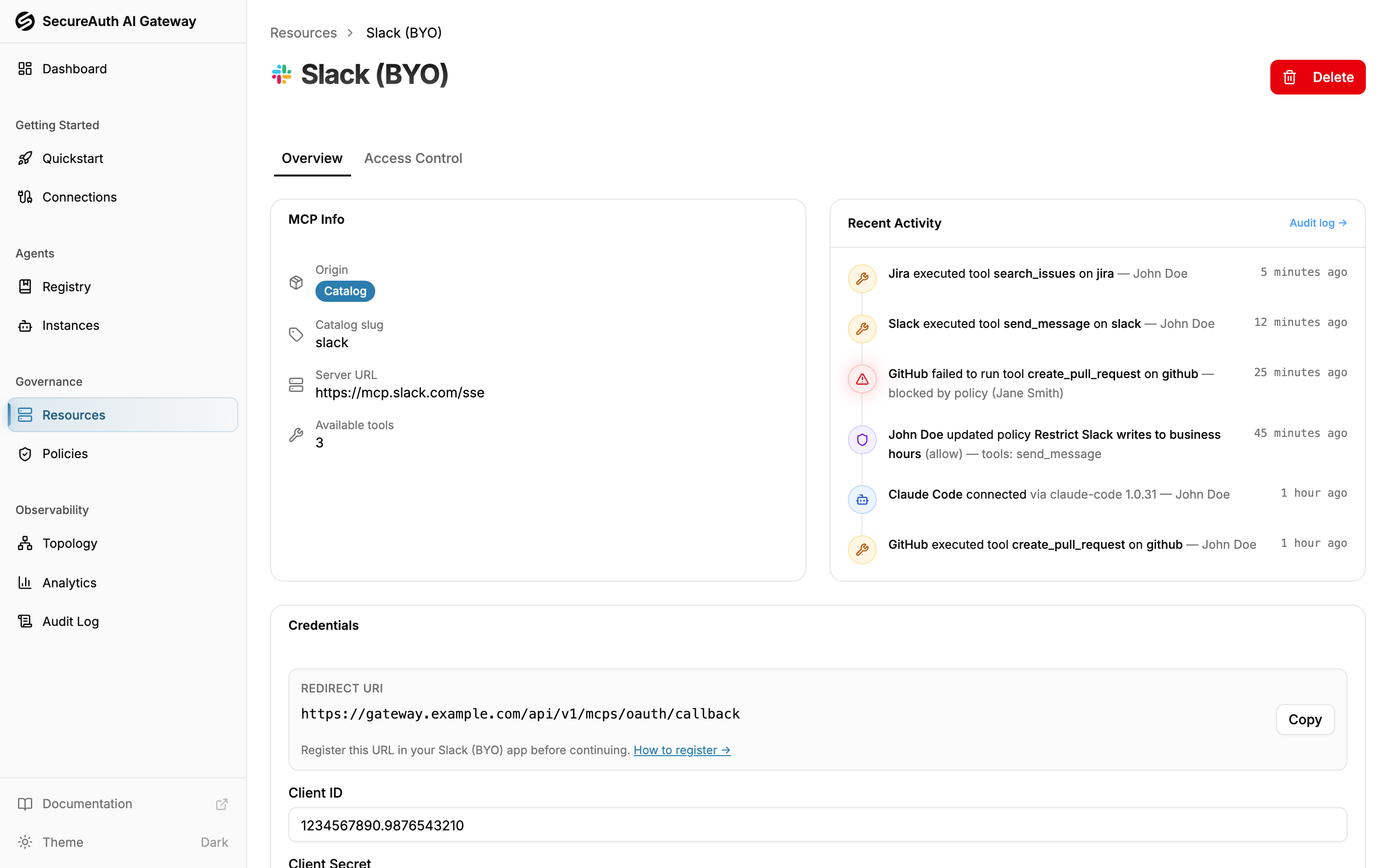Open Policies in the sidebar
Screen dimensions: 1389x868
pos(123,453)
